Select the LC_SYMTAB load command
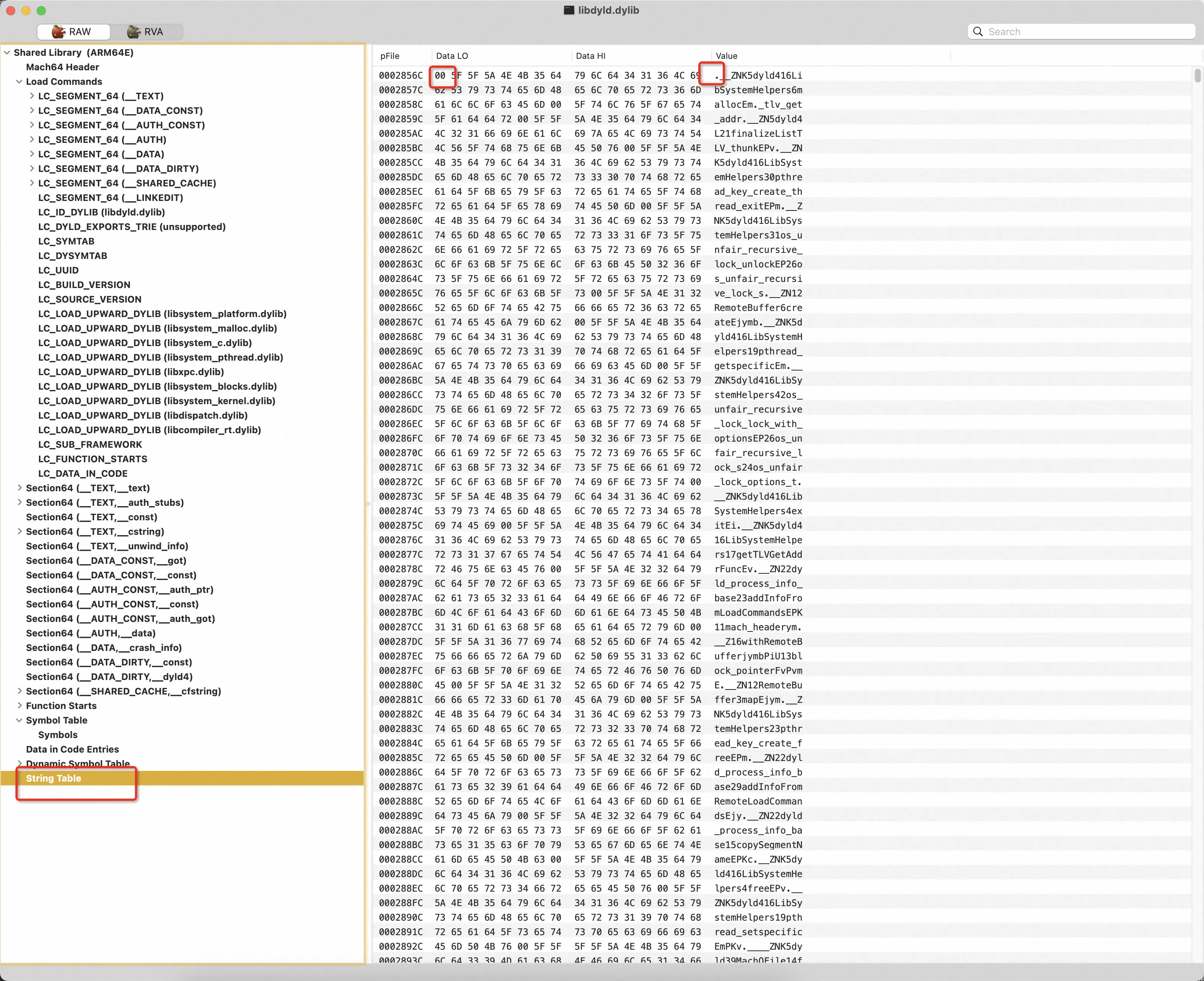This screenshot has width=1204, height=981. click(x=66, y=241)
